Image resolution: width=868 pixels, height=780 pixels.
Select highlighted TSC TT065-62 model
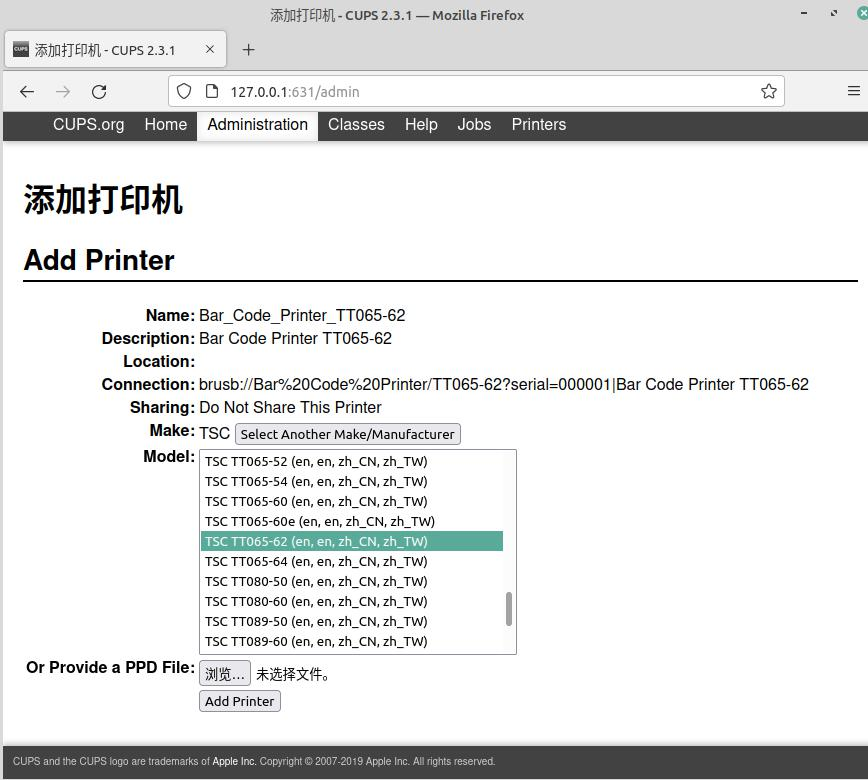click(x=352, y=541)
